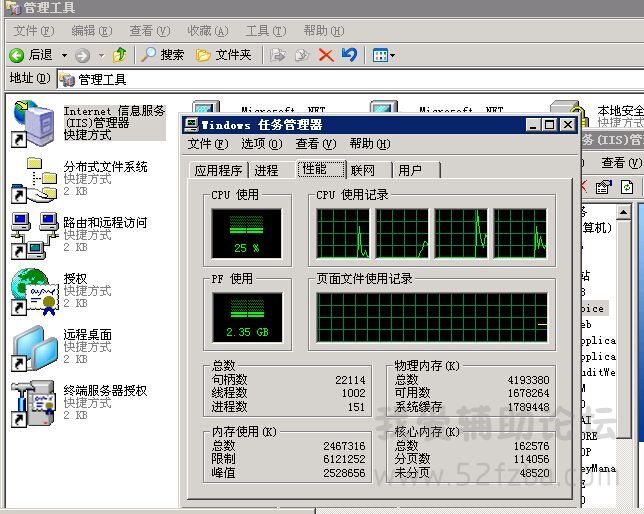
Task: Open Explorer 查看(V) menu
Action: pos(150,31)
